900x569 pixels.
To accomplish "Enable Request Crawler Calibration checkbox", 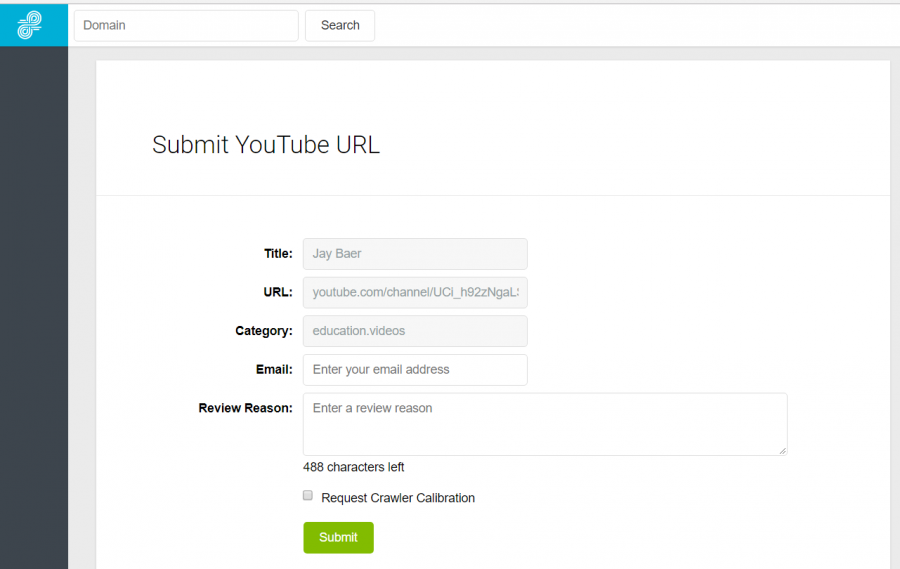I will [x=308, y=496].
